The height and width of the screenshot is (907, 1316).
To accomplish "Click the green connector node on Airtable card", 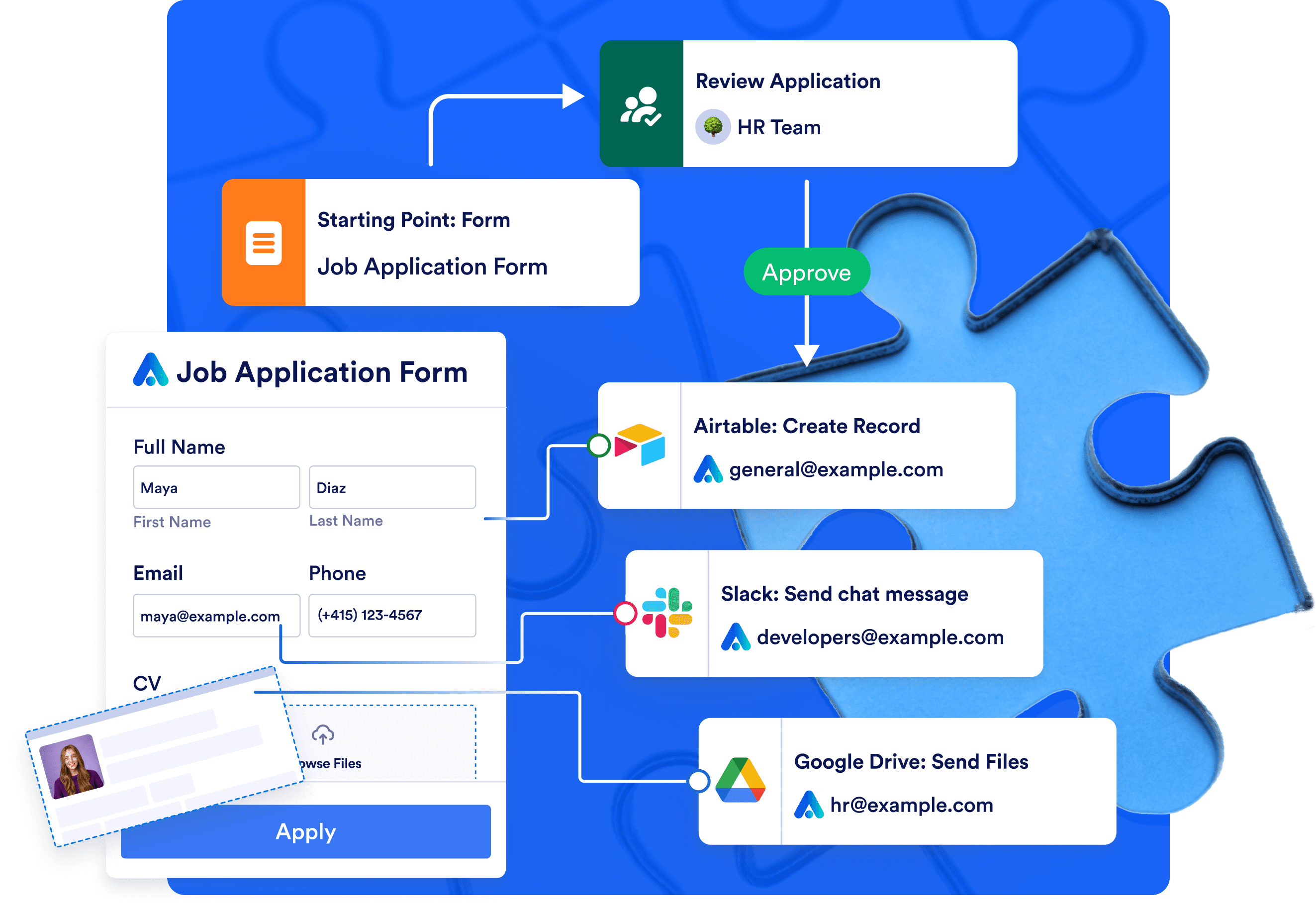I will pyautogui.click(x=599, y=446).
